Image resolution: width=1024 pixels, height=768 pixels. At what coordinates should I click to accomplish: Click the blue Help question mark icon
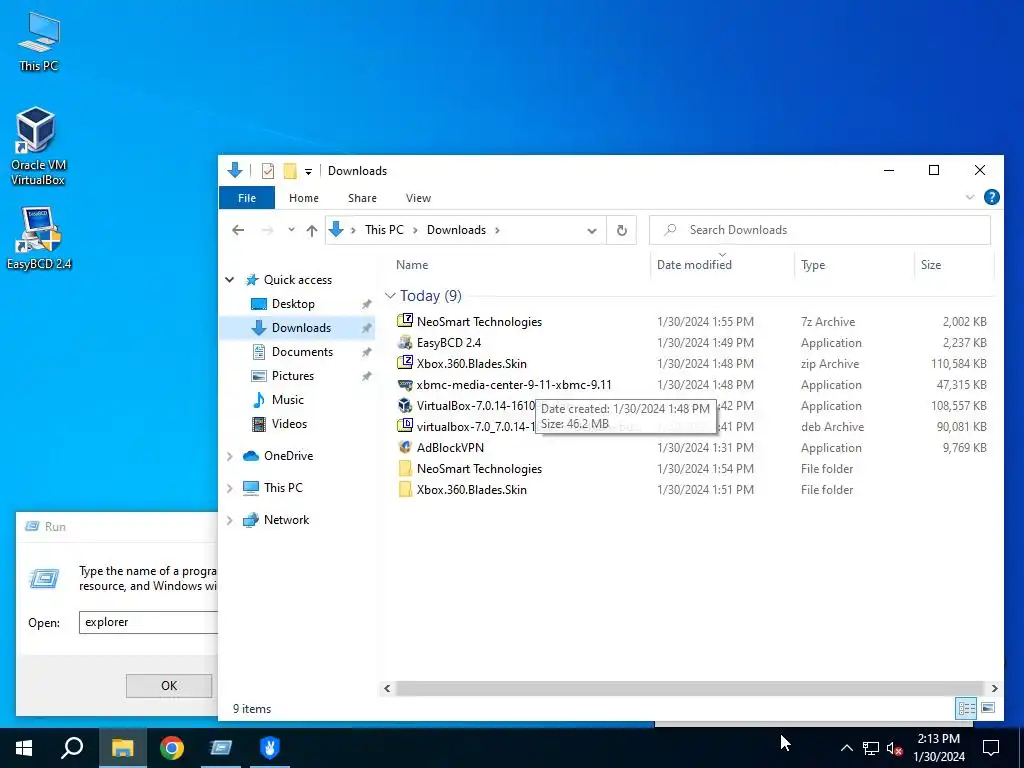point(991,197)
